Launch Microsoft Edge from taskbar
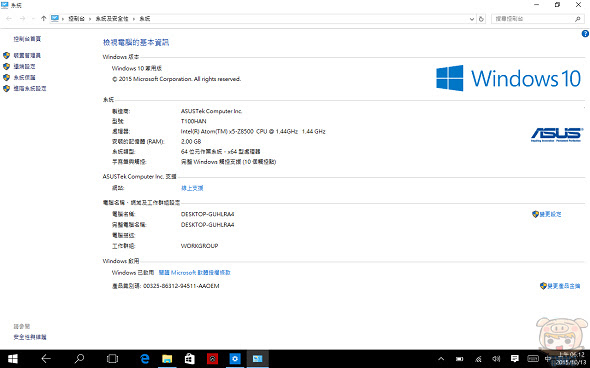590x368 pixels. pos(144,359)
